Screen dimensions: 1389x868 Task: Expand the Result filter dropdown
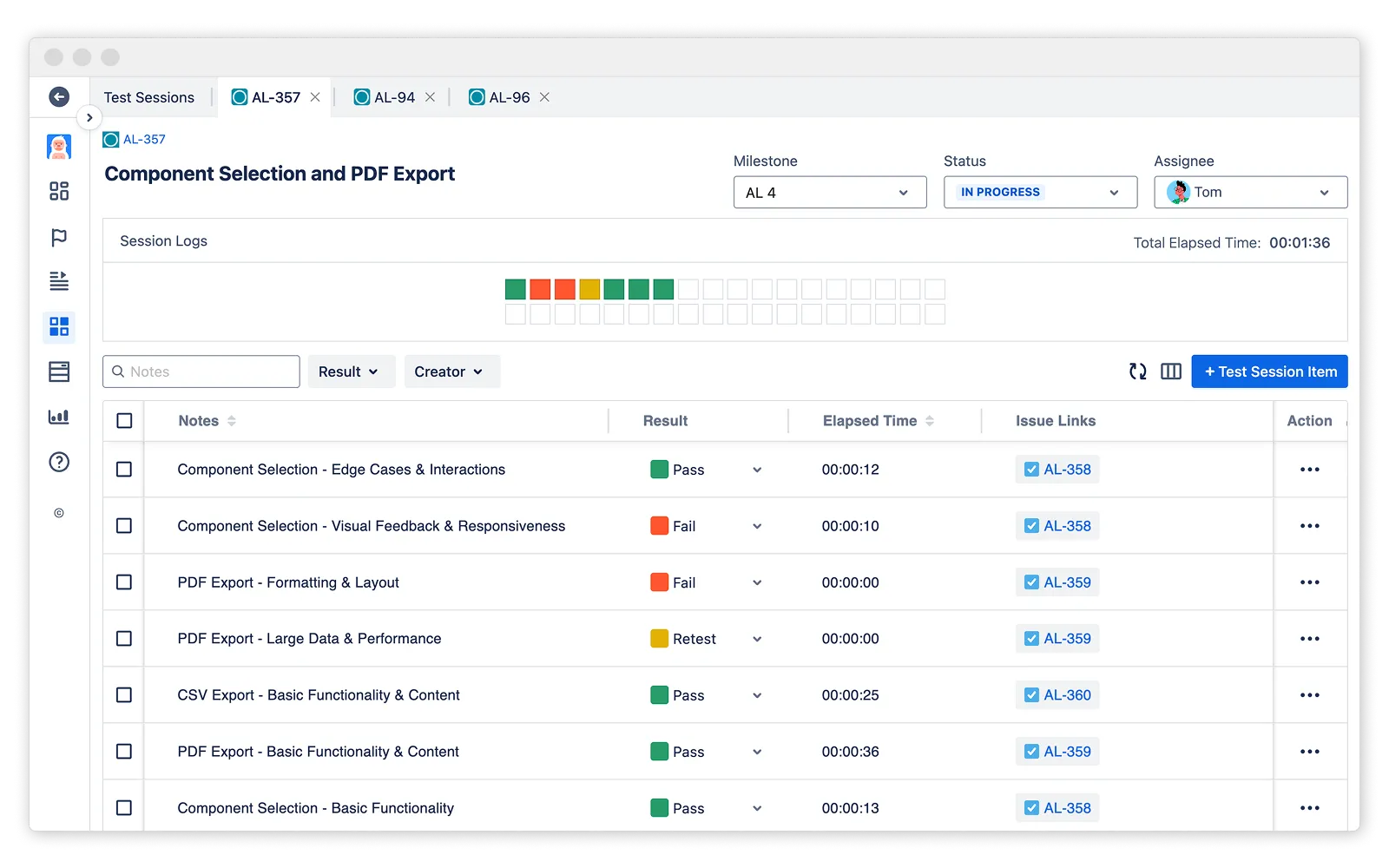tap(350, 372)
